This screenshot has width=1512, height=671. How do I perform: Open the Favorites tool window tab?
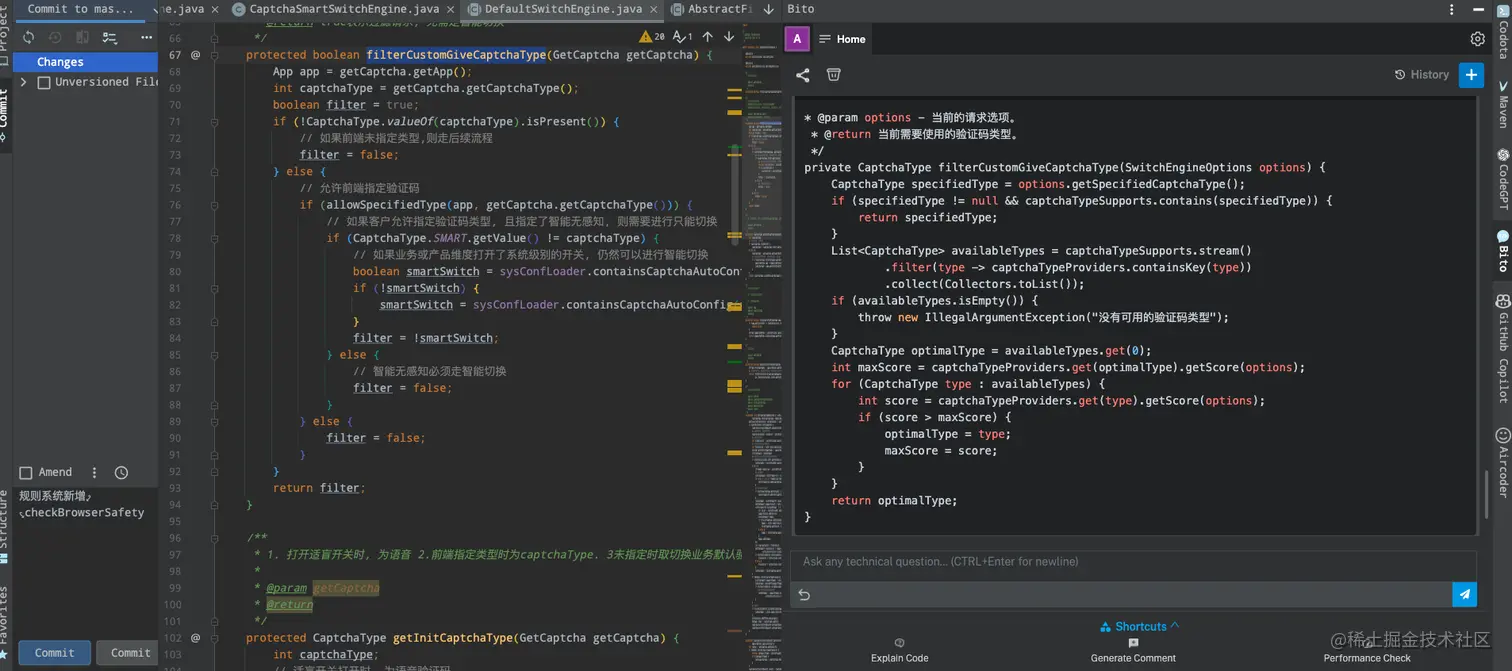[5, 622]
